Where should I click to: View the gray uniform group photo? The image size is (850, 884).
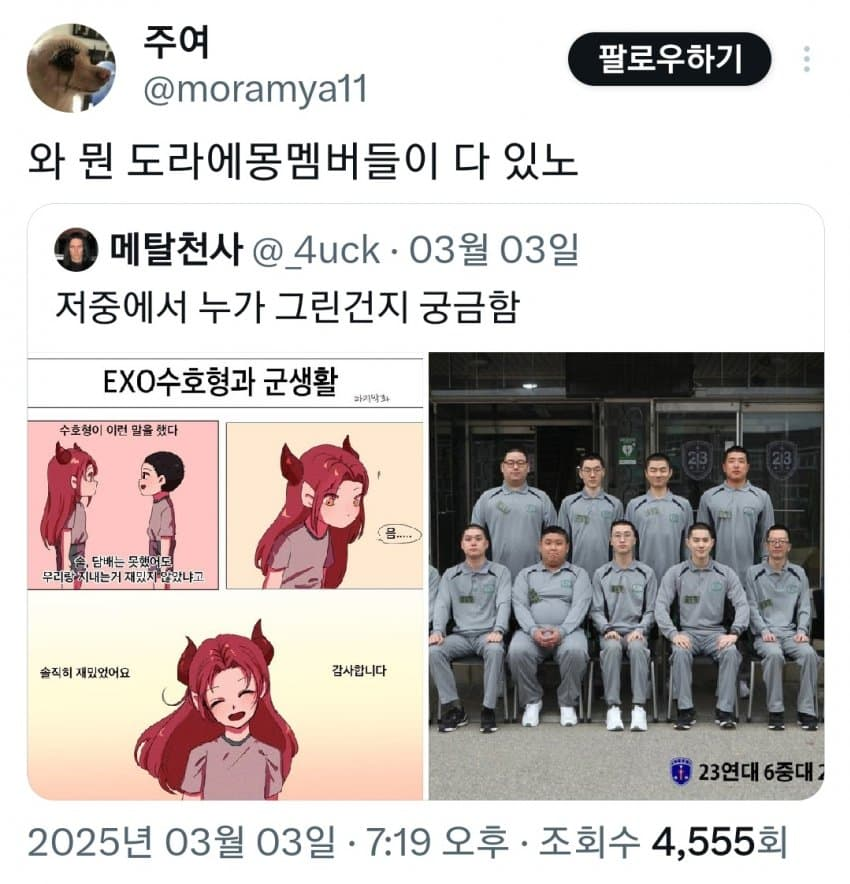[626, 576]
